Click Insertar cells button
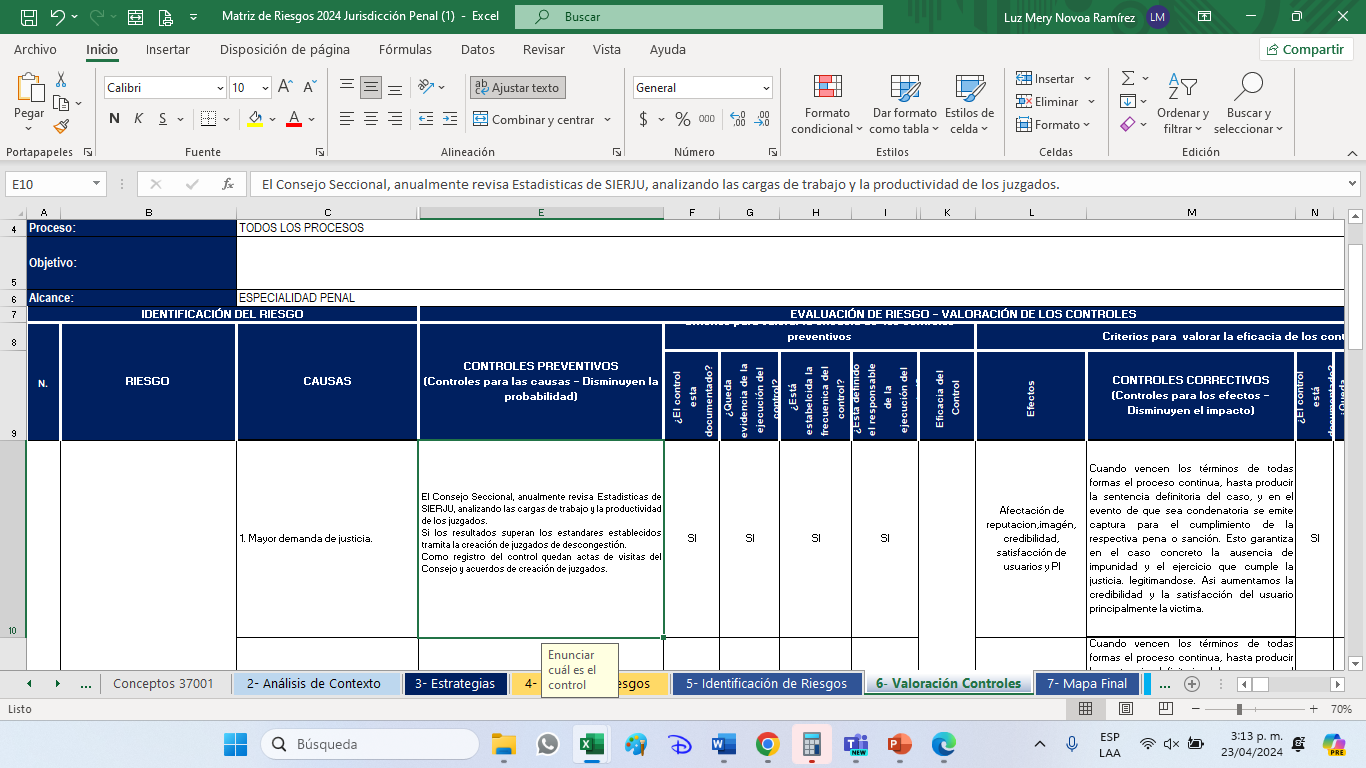The height and width of the screenshot is (768, 1366). pos(1045,78)
